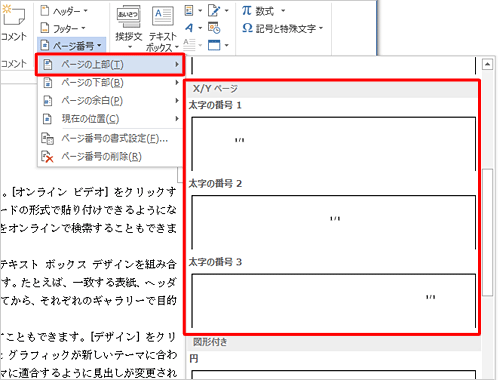
Task: Click document text オンライン ビデオ
Action: [x=61, y=192]
